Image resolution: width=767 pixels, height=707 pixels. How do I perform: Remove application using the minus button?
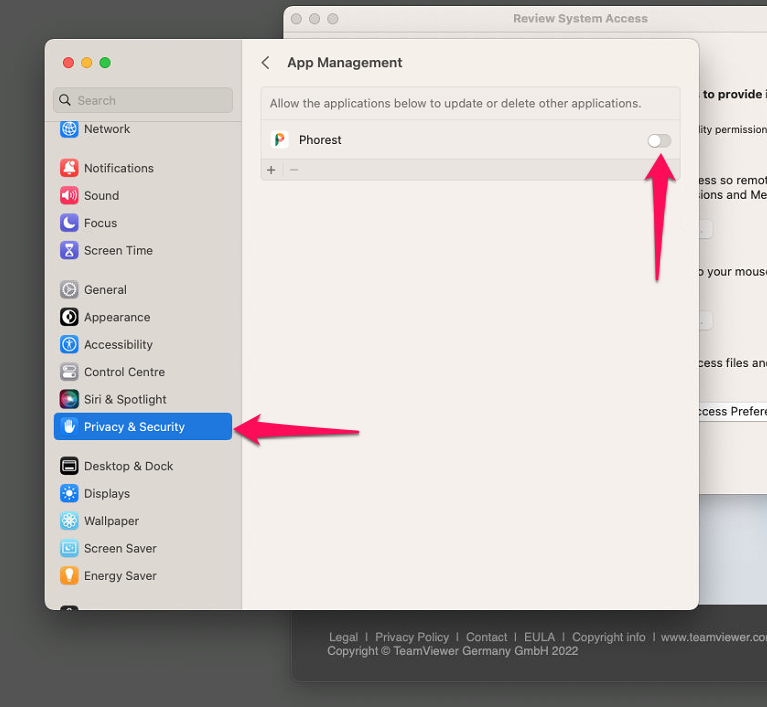pos(294,170)
